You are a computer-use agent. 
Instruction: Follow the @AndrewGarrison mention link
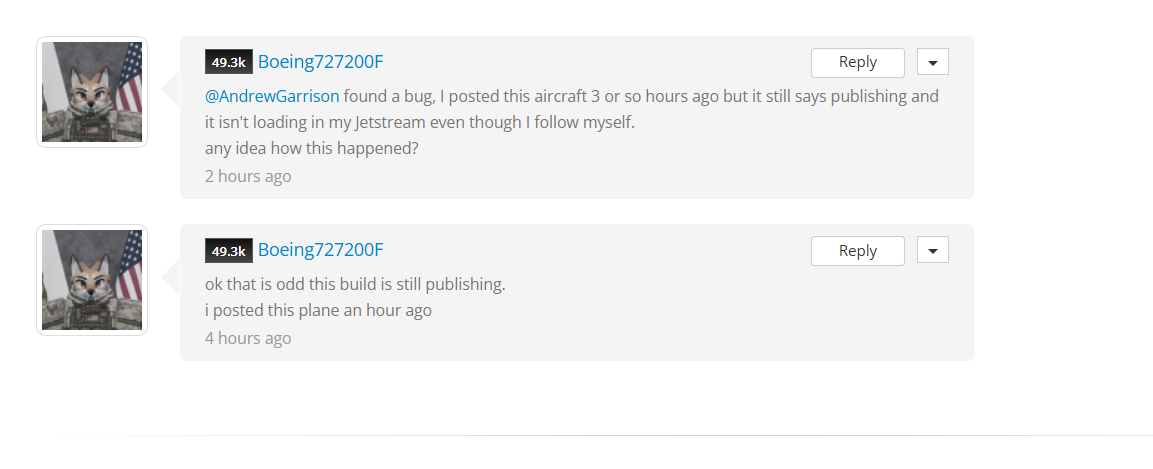(x=272, y=96)
